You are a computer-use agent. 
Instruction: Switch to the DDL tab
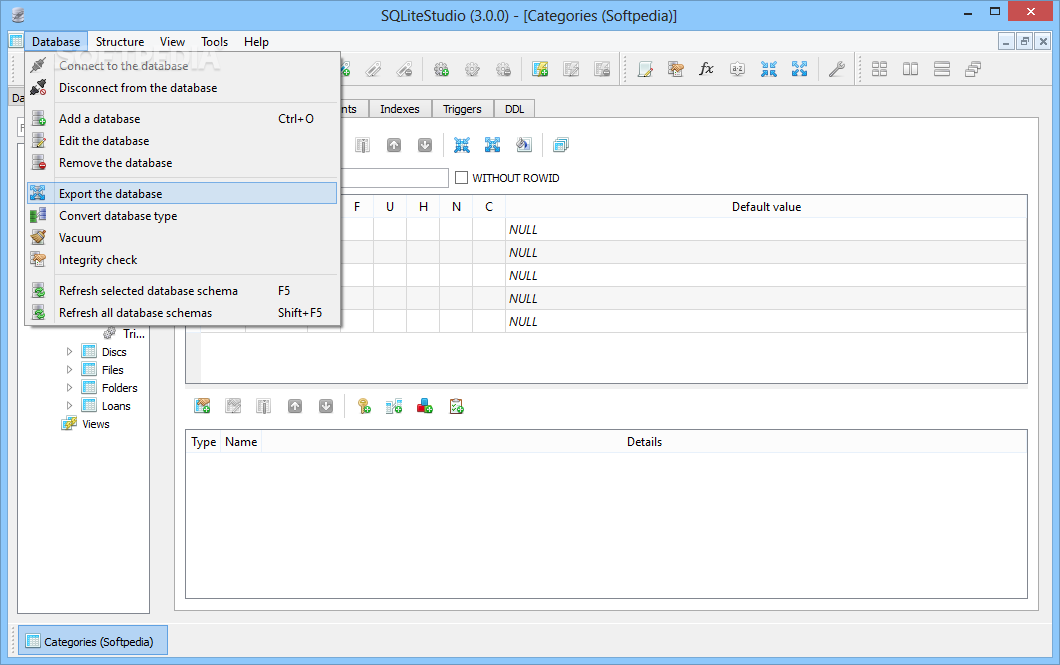click(514, 109)
